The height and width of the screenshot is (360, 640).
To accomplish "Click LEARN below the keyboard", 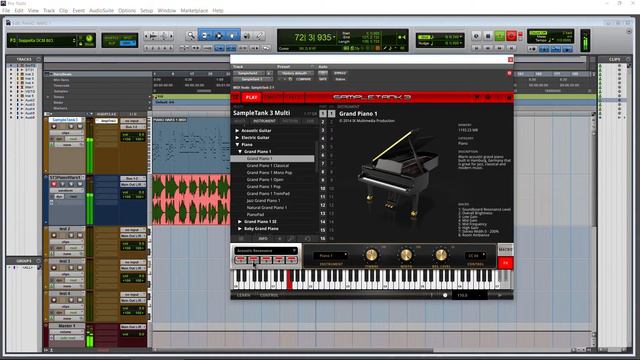I will click(x=244, y=295).
